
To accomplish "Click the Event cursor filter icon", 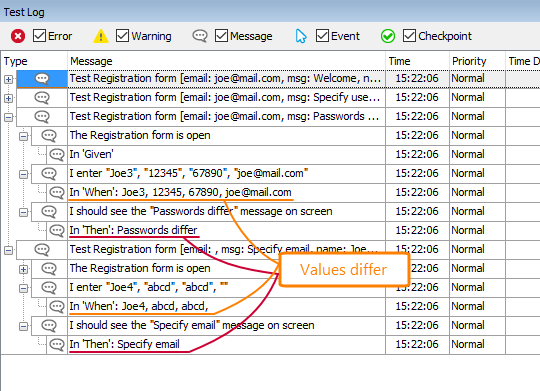I will pyautogui.click(x=301, y=36).
